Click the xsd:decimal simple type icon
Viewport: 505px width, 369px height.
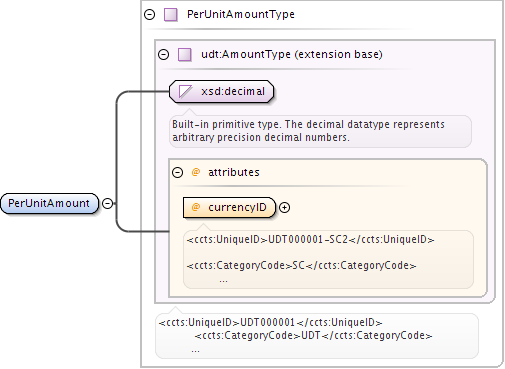coord(185,91)
